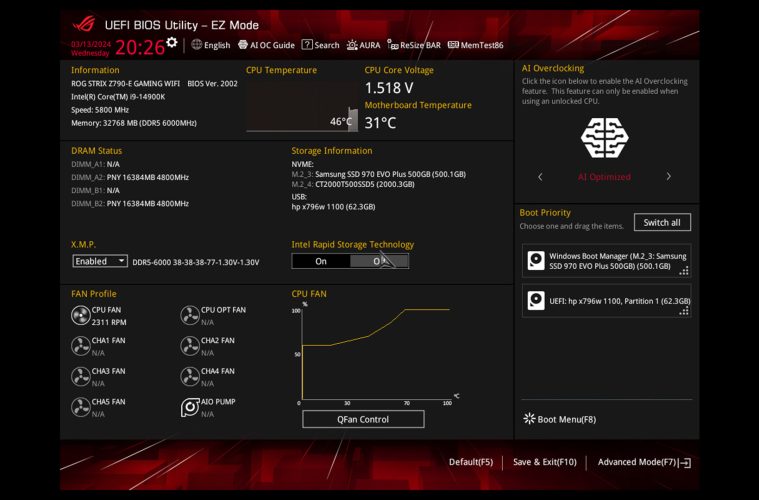Open the Search tool
Viewport: 759px width, 500px height.
pyautogui.click(x=320, y=45)
